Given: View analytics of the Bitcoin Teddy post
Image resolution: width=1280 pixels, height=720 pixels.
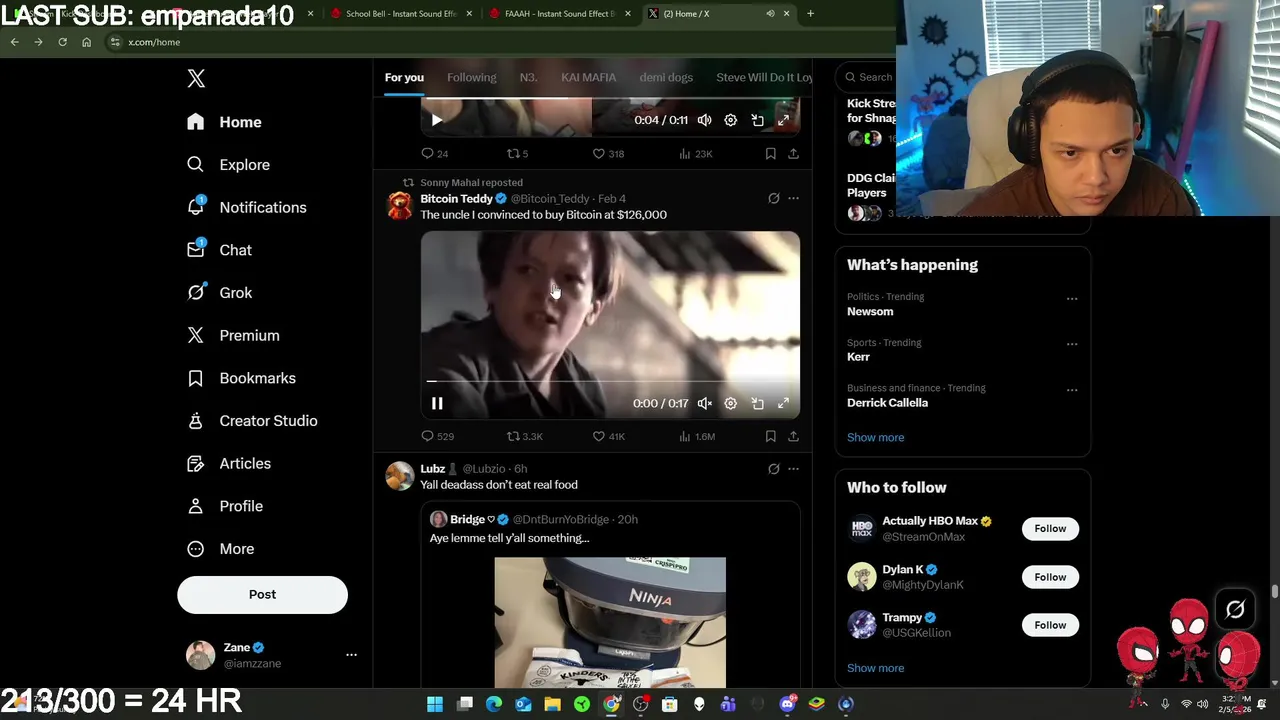Looking at the screenshot, I should pos(697,436).
